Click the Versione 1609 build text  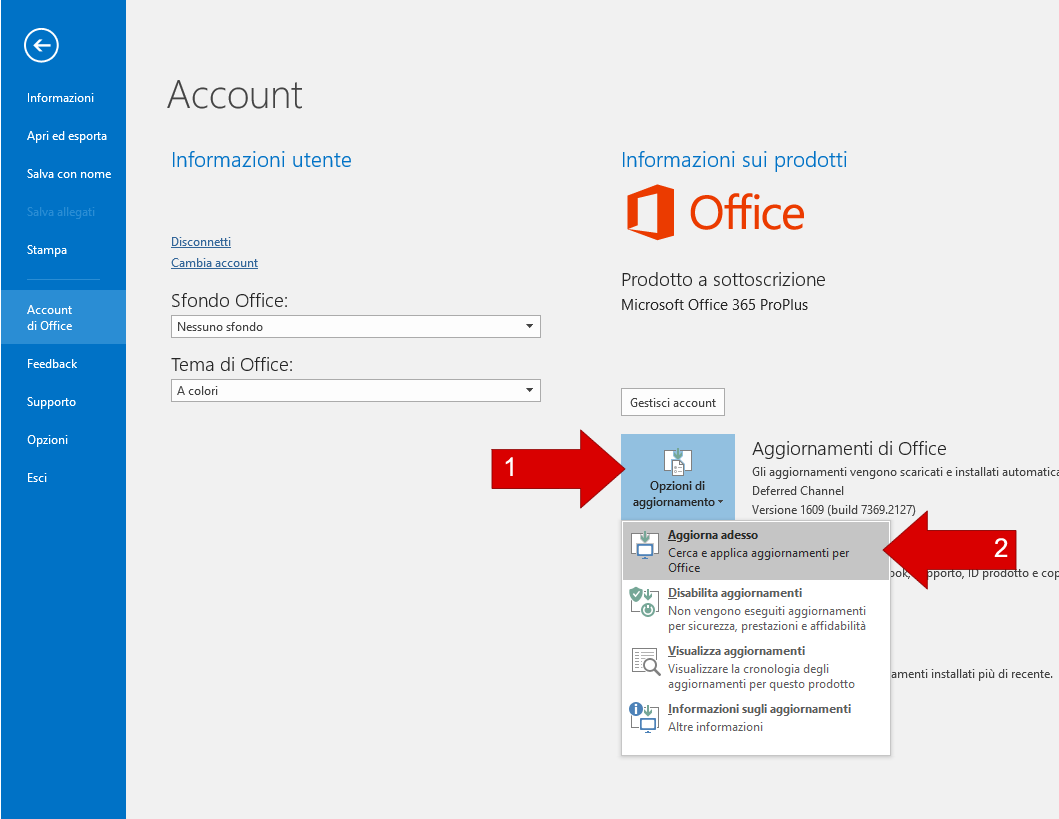[x=834, y=510]
